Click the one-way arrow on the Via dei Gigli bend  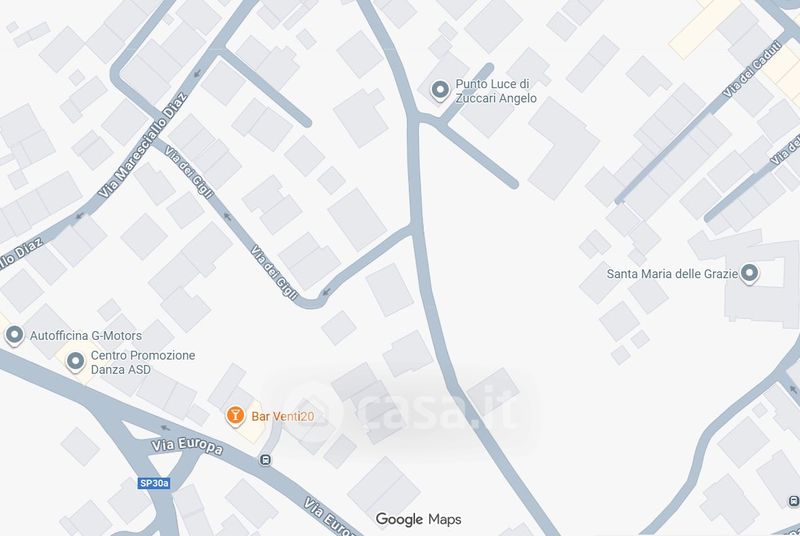coord(326,293)
